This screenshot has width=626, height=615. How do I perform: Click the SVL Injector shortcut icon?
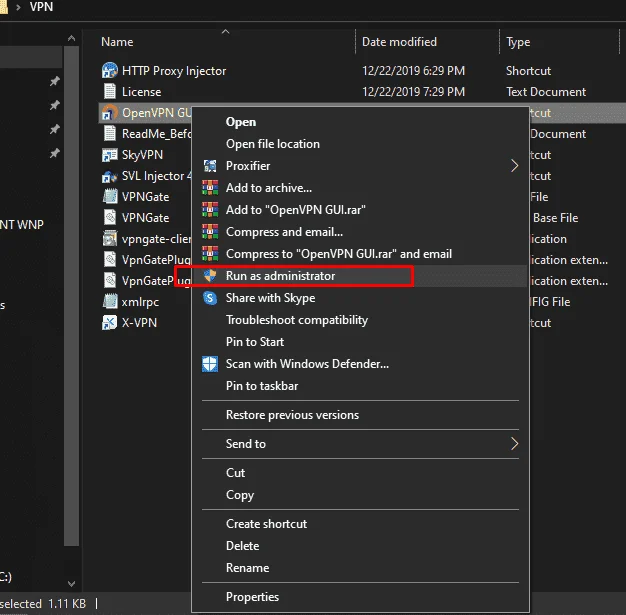tap(109, 176)
